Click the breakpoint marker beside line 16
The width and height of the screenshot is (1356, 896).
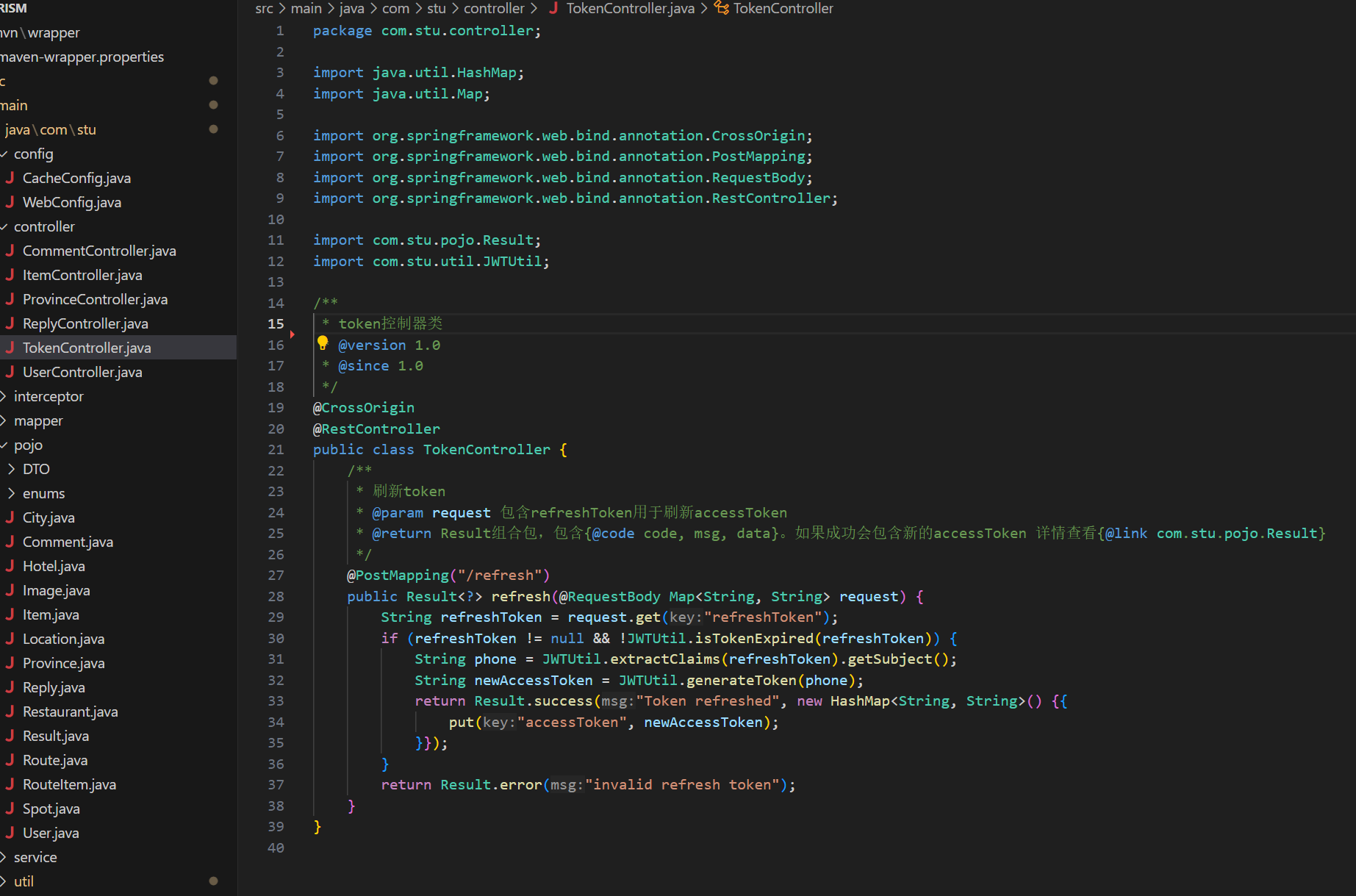click(x=293, y=334)
